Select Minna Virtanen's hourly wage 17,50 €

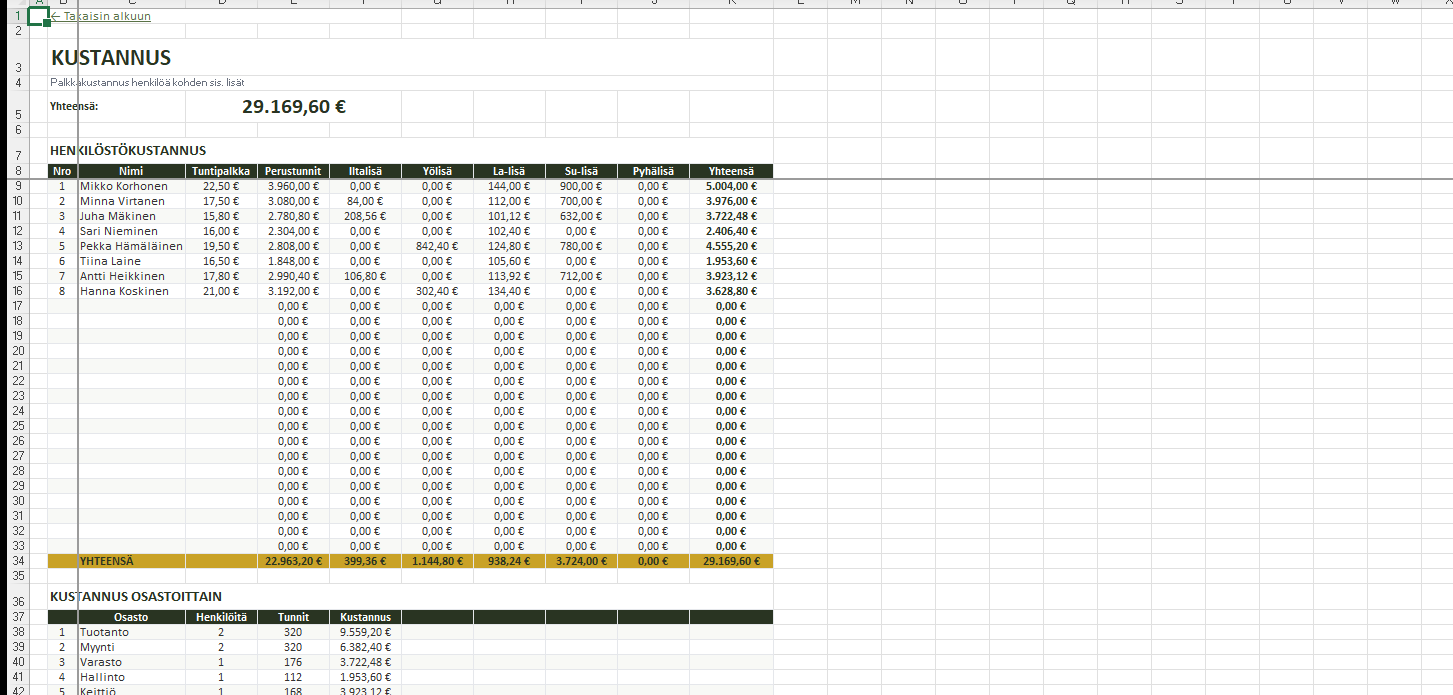click(x=221, y=201)
